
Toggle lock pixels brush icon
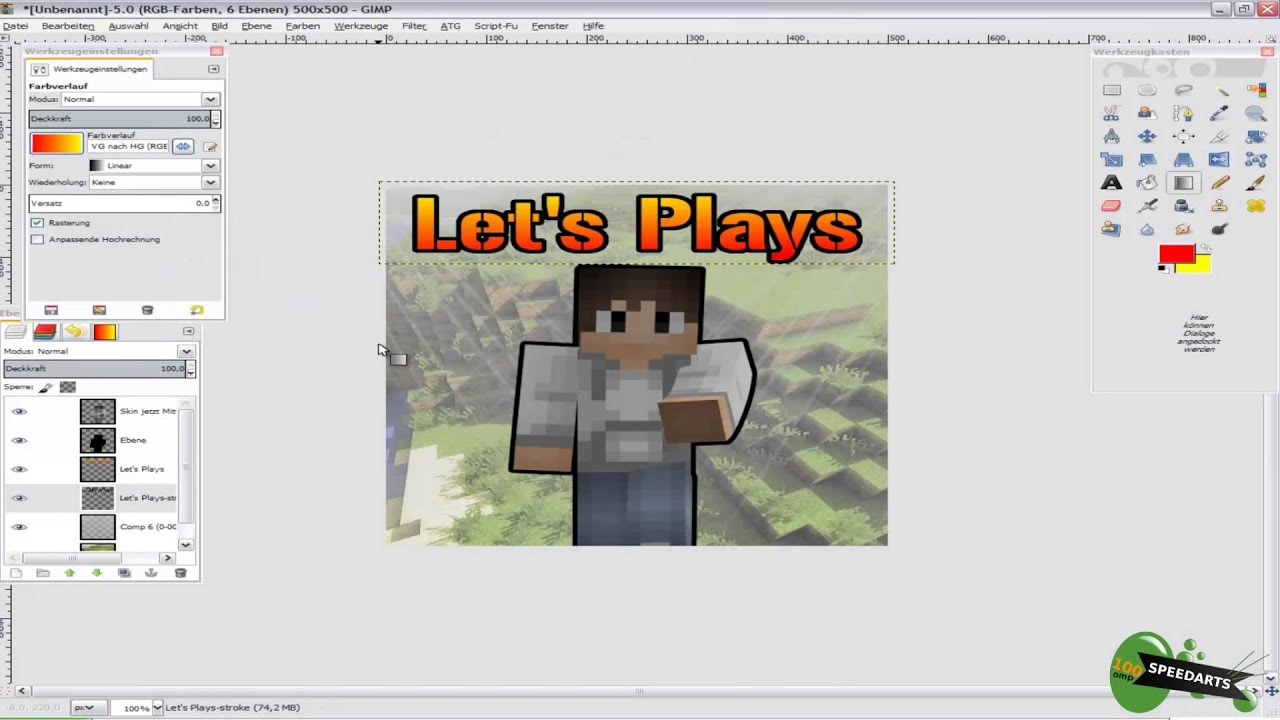click(46, 387)
